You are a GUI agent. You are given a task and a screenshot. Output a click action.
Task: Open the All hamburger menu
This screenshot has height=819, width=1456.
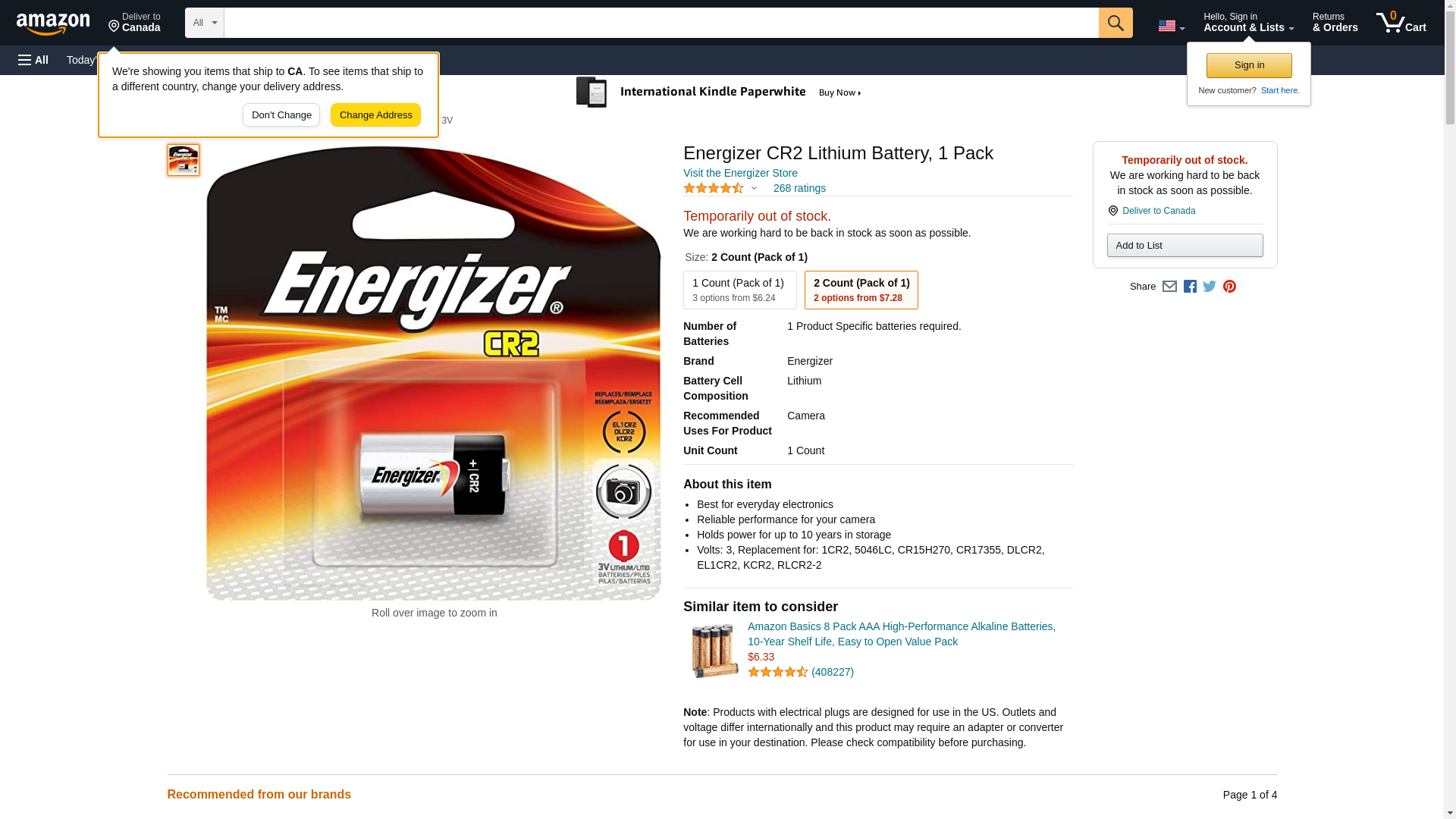click(33, 60)
